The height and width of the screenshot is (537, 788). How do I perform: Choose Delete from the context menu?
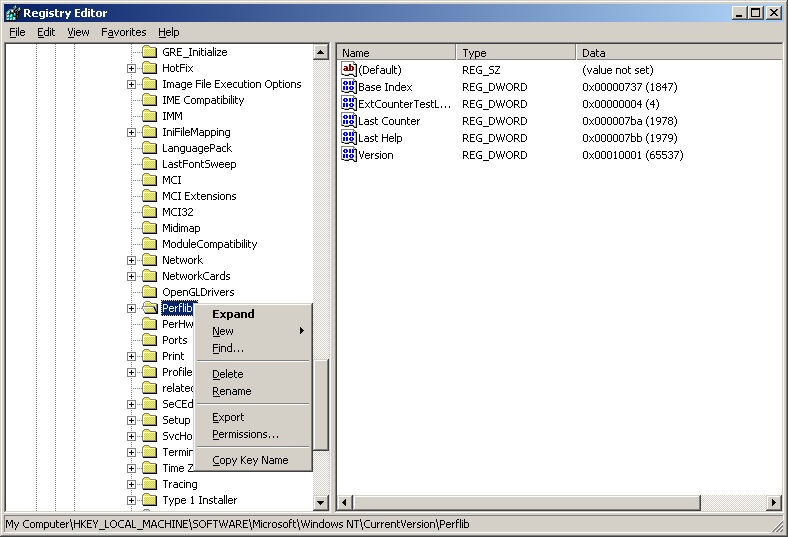[x=228, y=374]
